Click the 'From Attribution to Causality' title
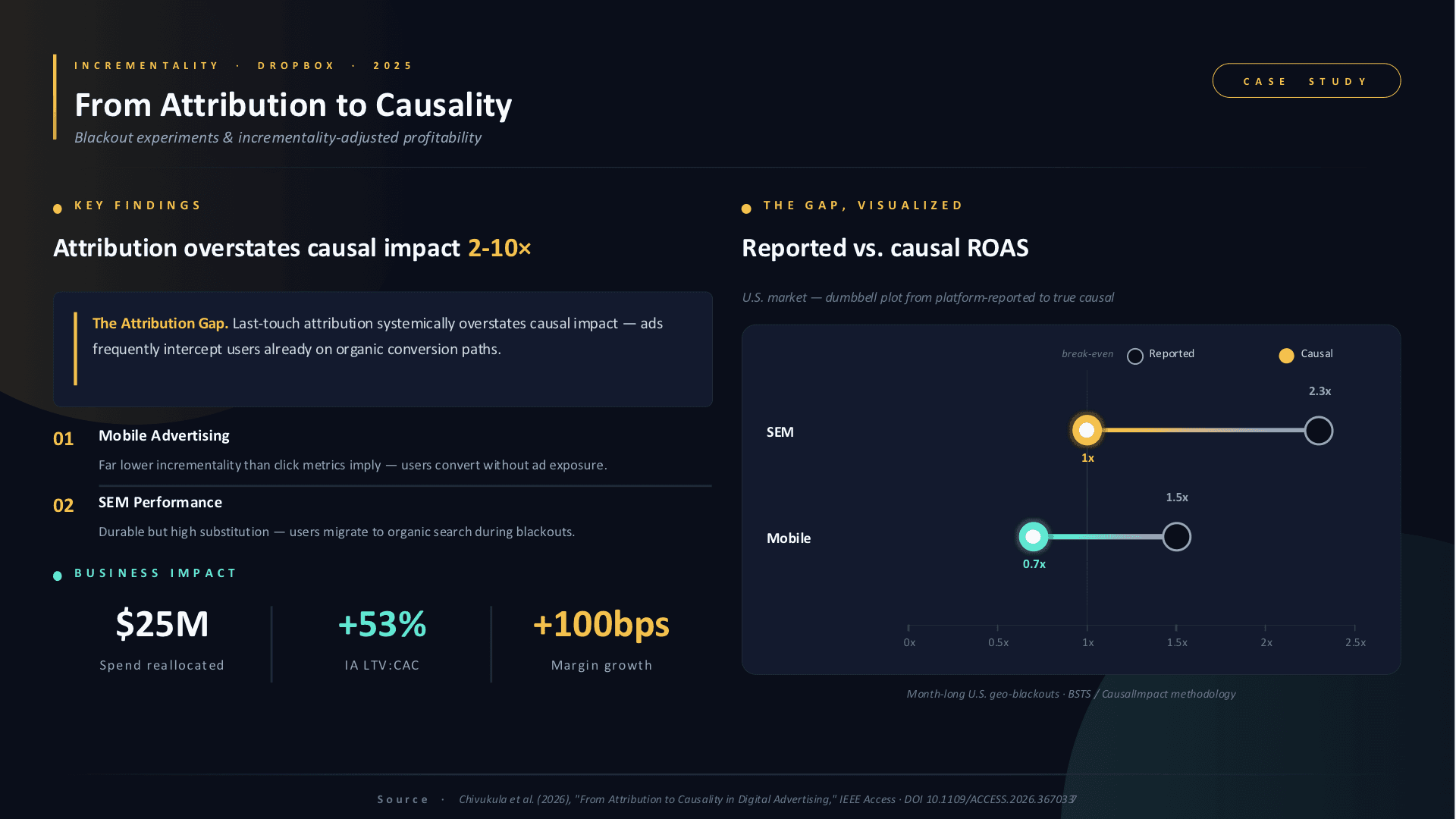This screenshot has height=819, width=1456. pyautogui.click(x=293, y=105)
